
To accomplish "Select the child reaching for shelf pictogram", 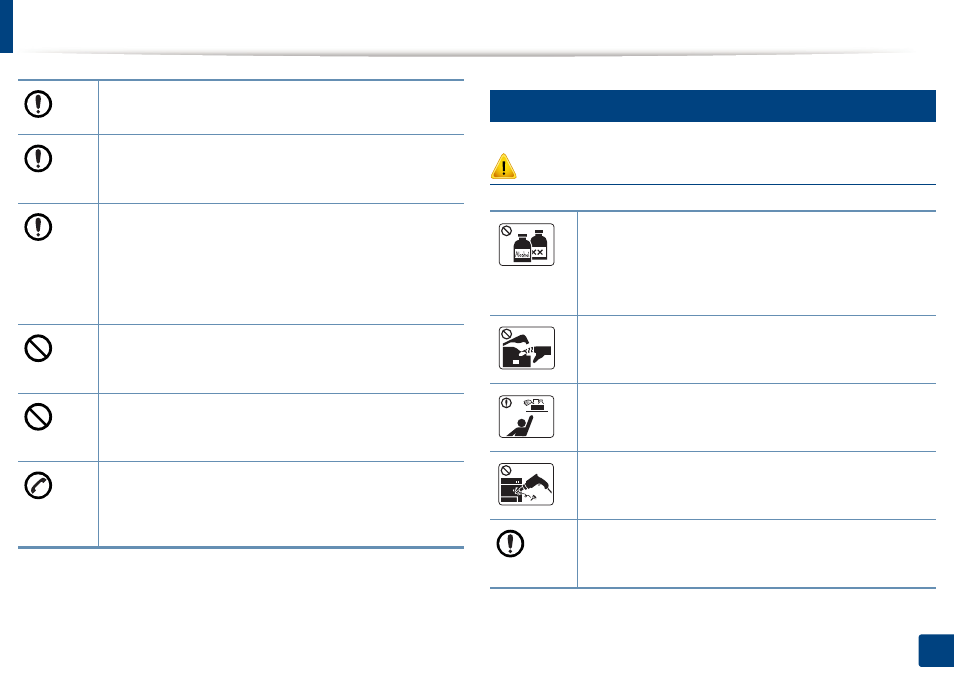I will [526, 416].
